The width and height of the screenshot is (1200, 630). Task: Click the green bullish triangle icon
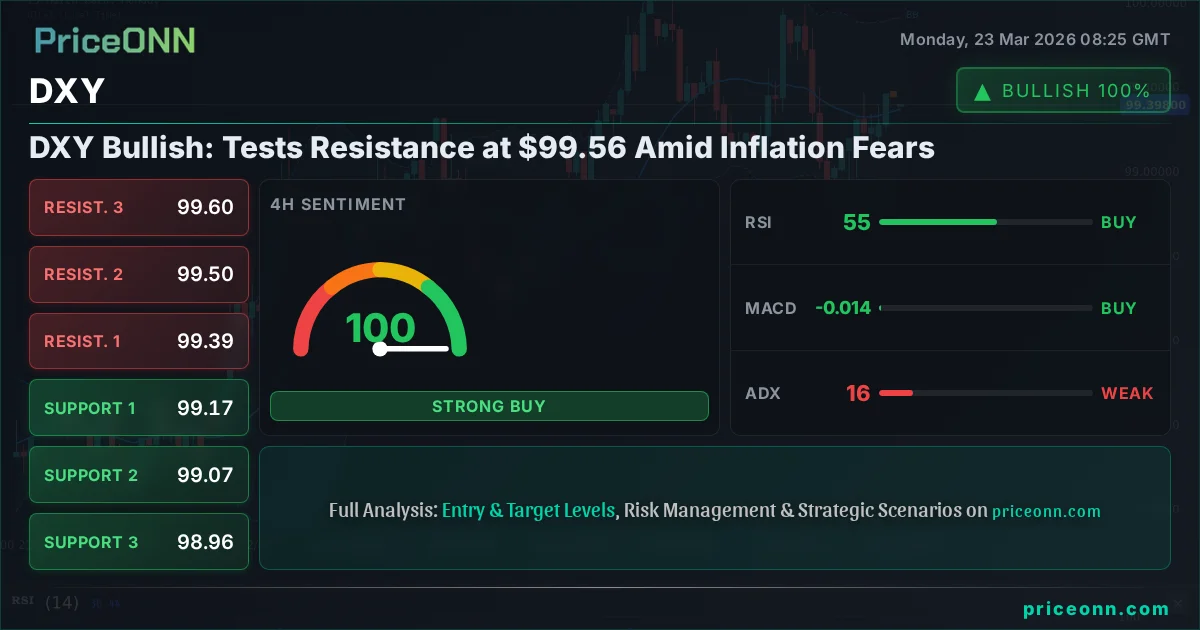pyautogui.click(x=982, y=92)
